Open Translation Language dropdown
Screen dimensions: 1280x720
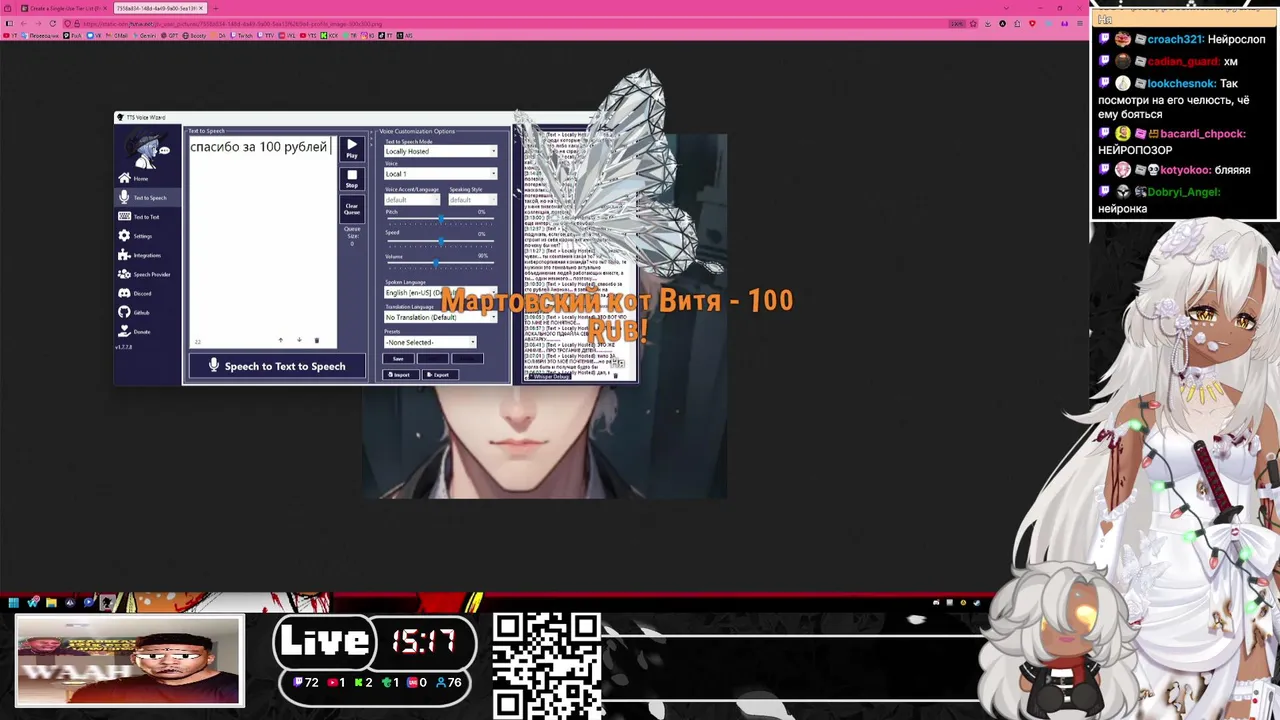[x=440, y=317]
